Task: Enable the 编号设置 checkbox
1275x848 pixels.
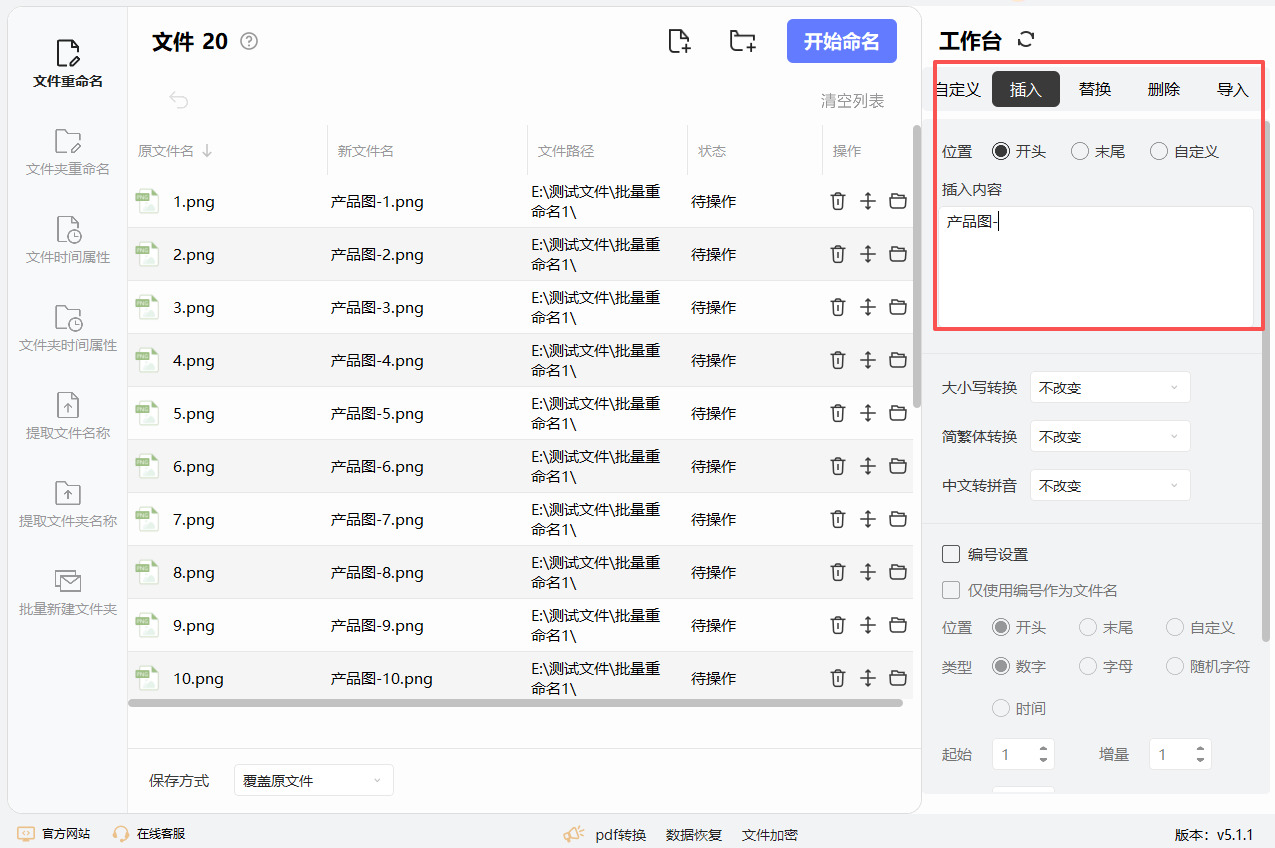Action: tap(952, 554)
